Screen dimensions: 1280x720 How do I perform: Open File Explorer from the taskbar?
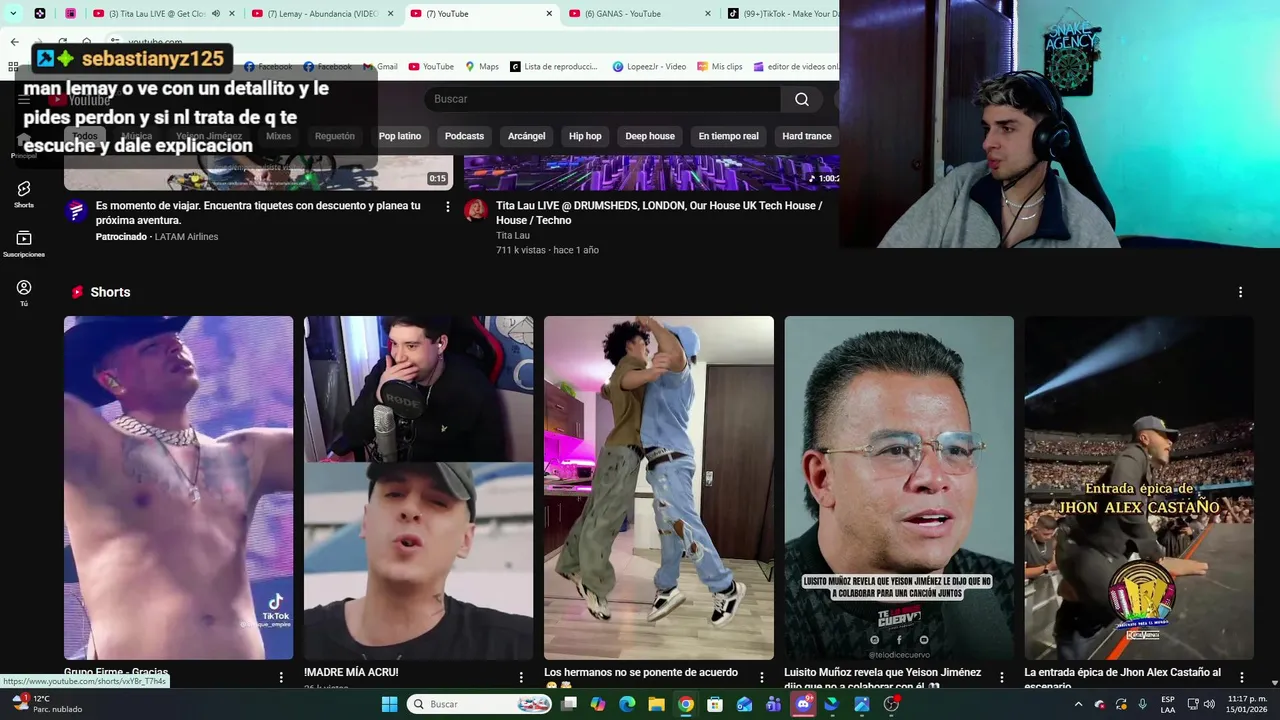(x=656, y=704)
